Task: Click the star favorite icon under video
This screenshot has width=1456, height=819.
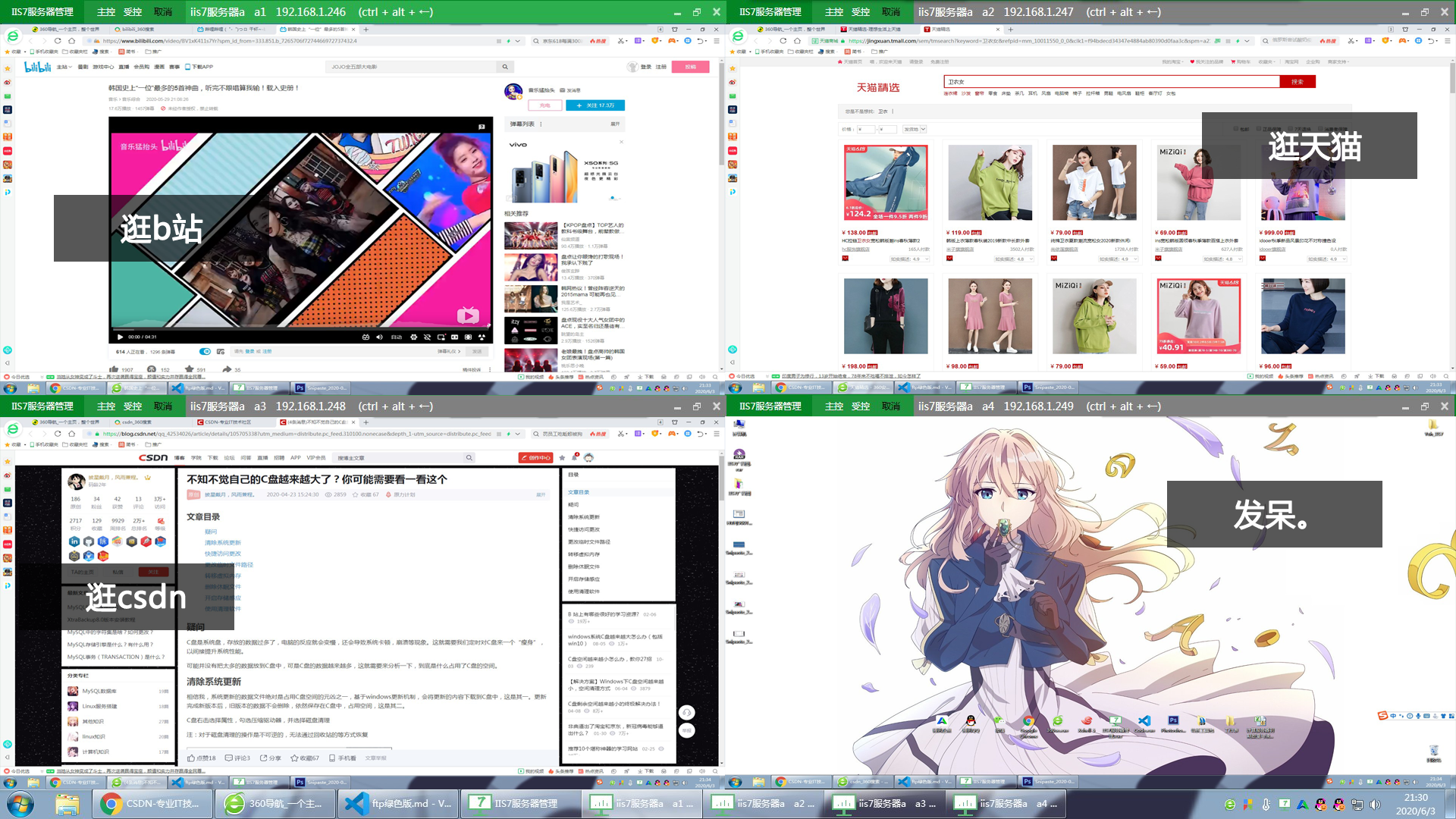Action: point(190,369)
